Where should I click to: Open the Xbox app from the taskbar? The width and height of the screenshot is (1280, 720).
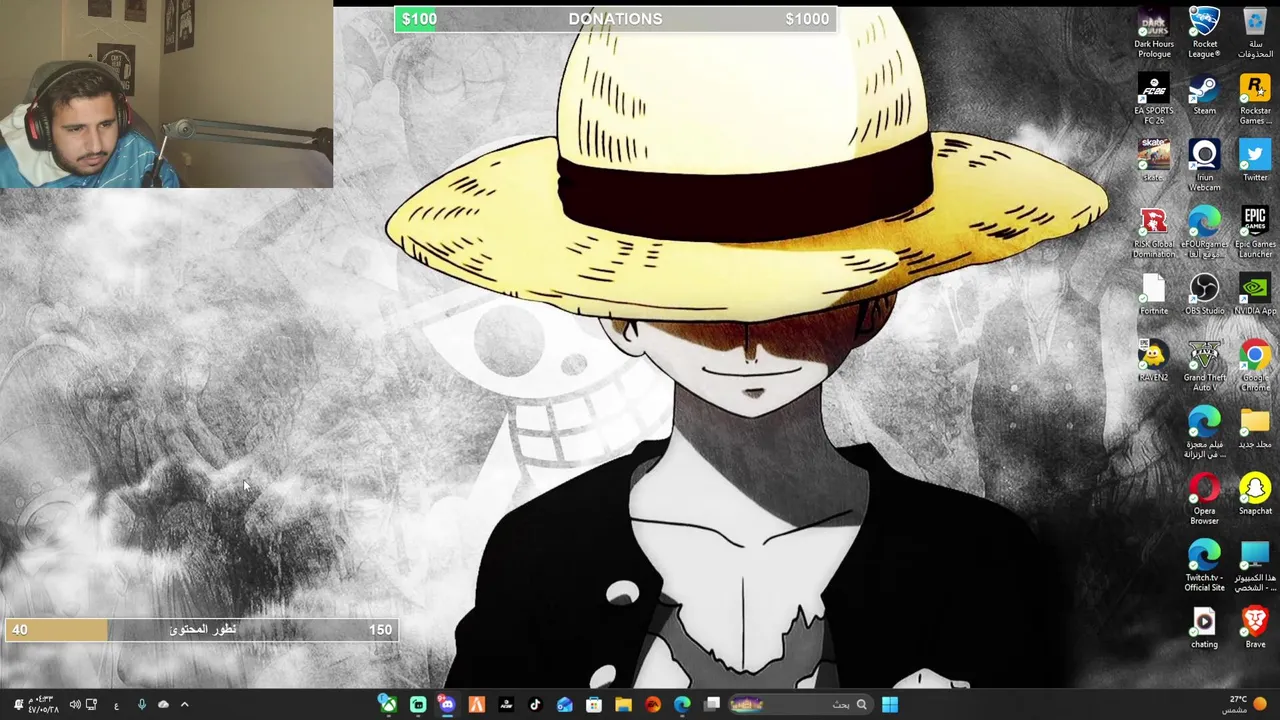pos(388,705)
